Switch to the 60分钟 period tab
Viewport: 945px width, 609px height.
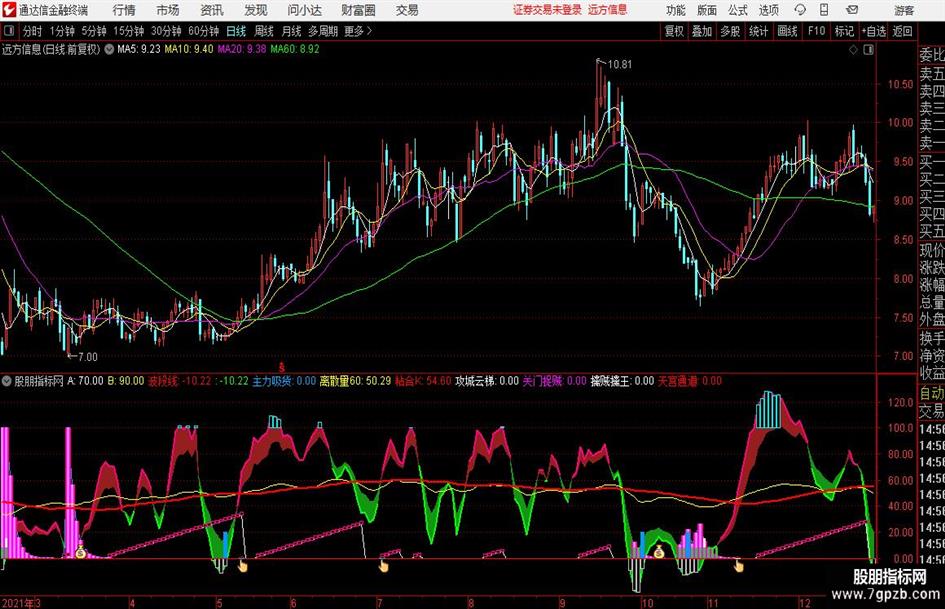pyautogui.click(x=203, y=31)
